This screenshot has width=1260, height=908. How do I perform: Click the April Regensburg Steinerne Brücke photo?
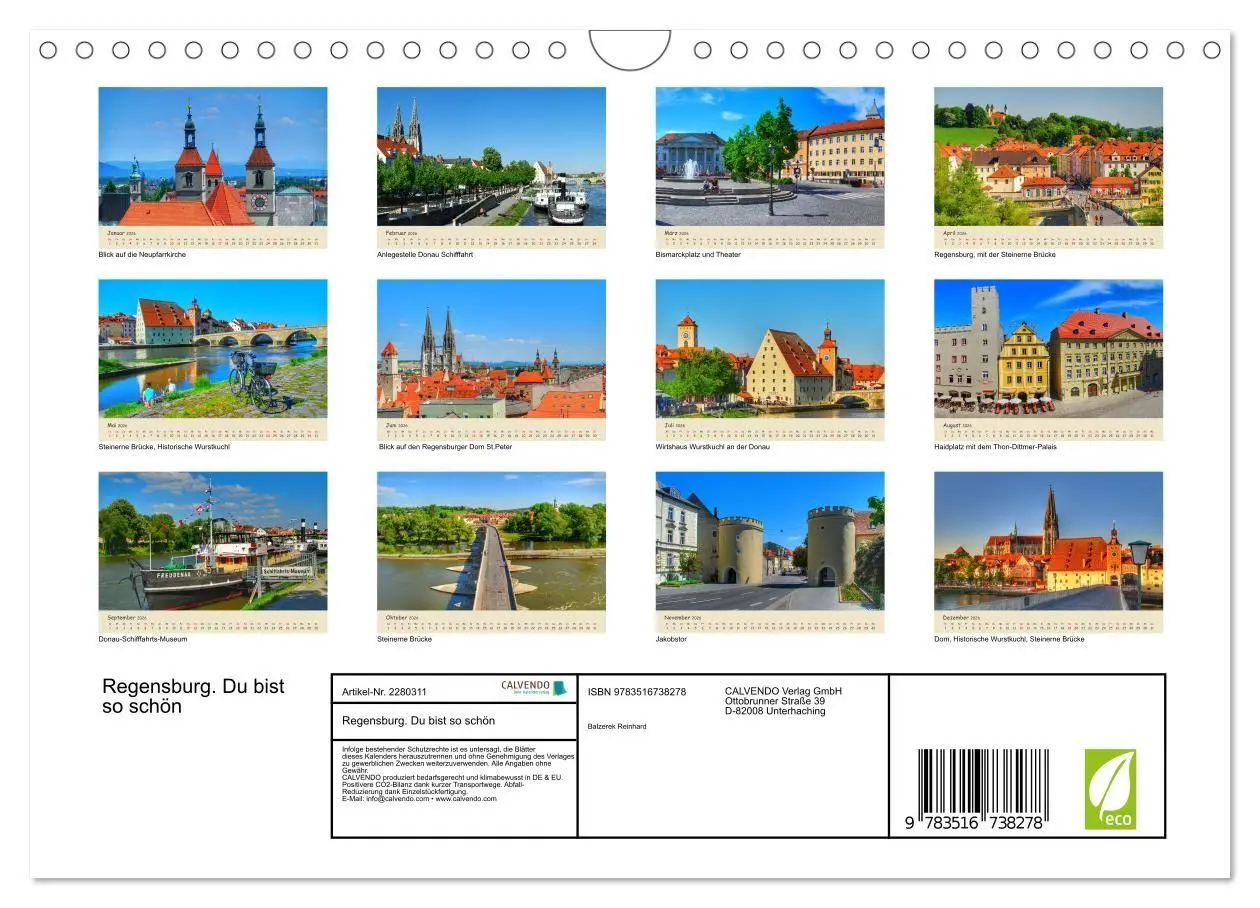[x=1048, y=156]
